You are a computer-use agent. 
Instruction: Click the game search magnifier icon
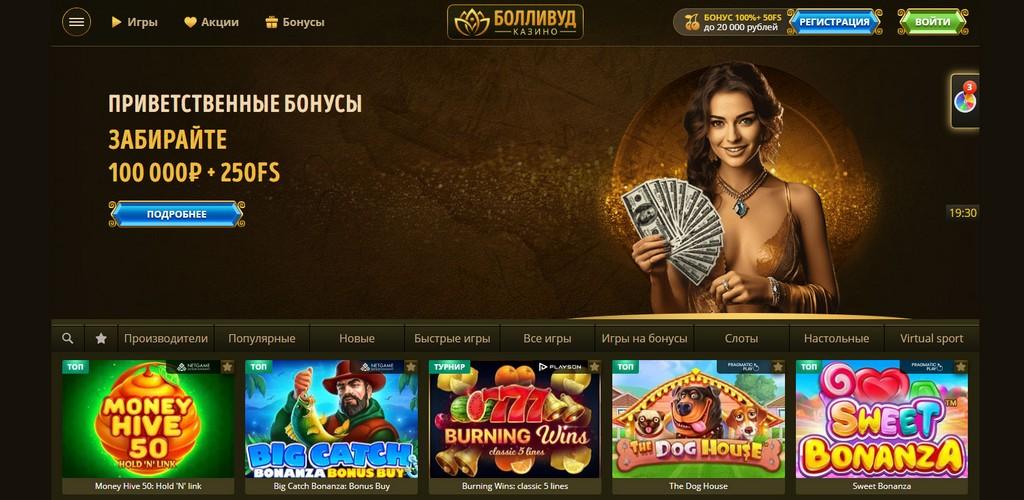point(67,338)
